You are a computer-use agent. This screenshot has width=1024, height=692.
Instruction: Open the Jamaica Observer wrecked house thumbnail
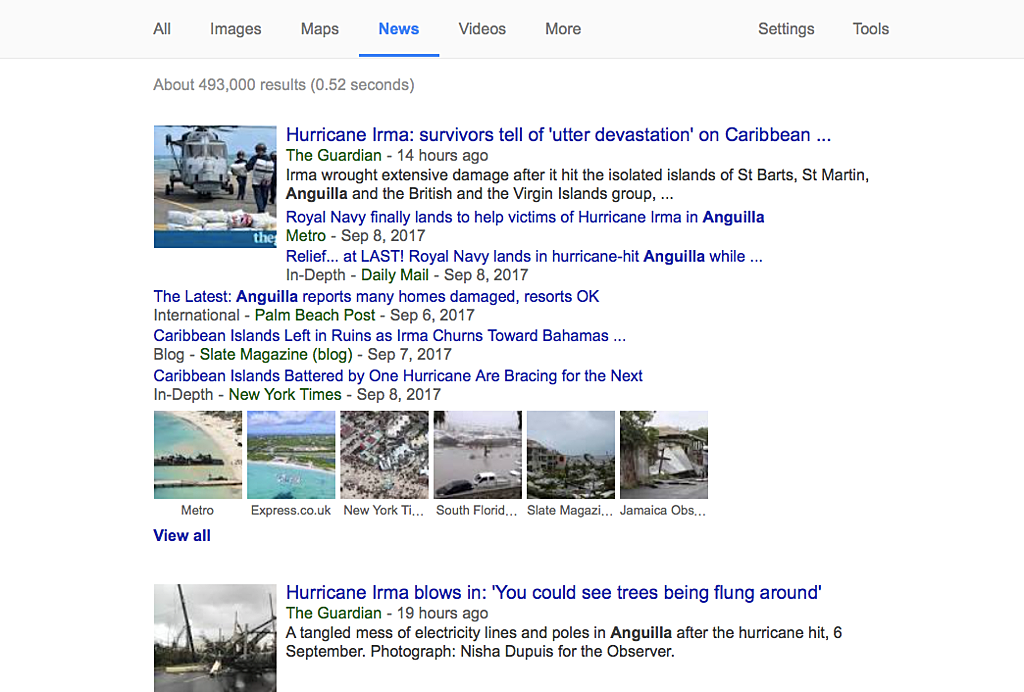(664, 455)
